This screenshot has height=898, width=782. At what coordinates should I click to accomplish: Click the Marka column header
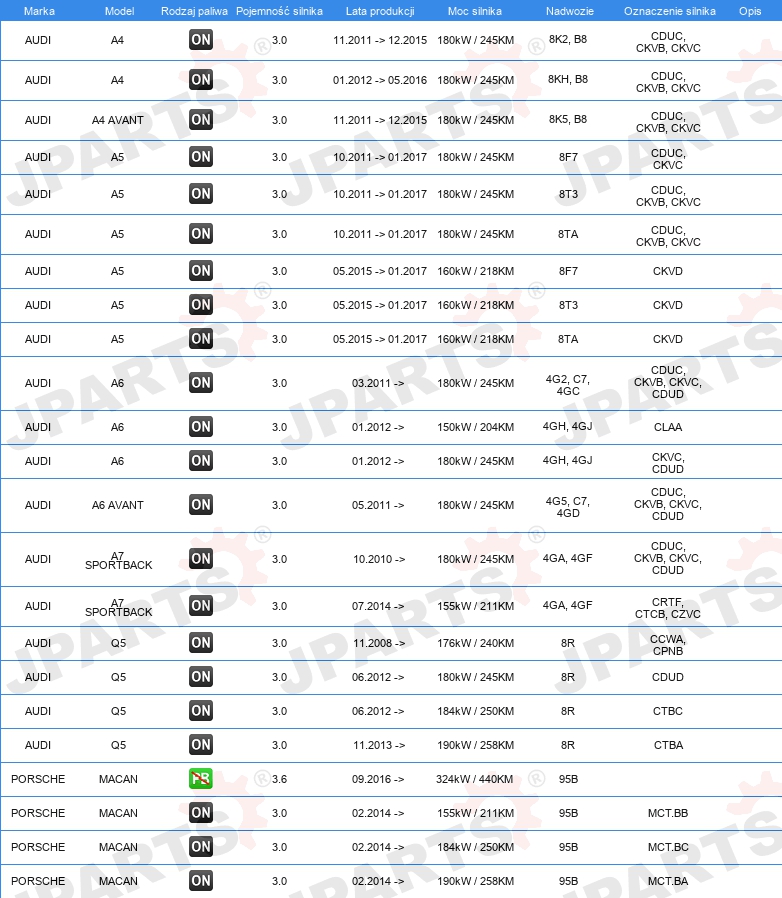pos(39,11)
